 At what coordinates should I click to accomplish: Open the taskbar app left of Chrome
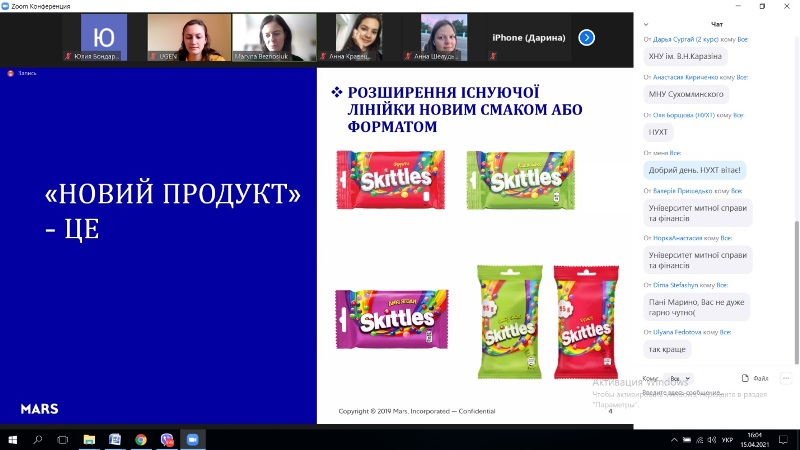115,439
